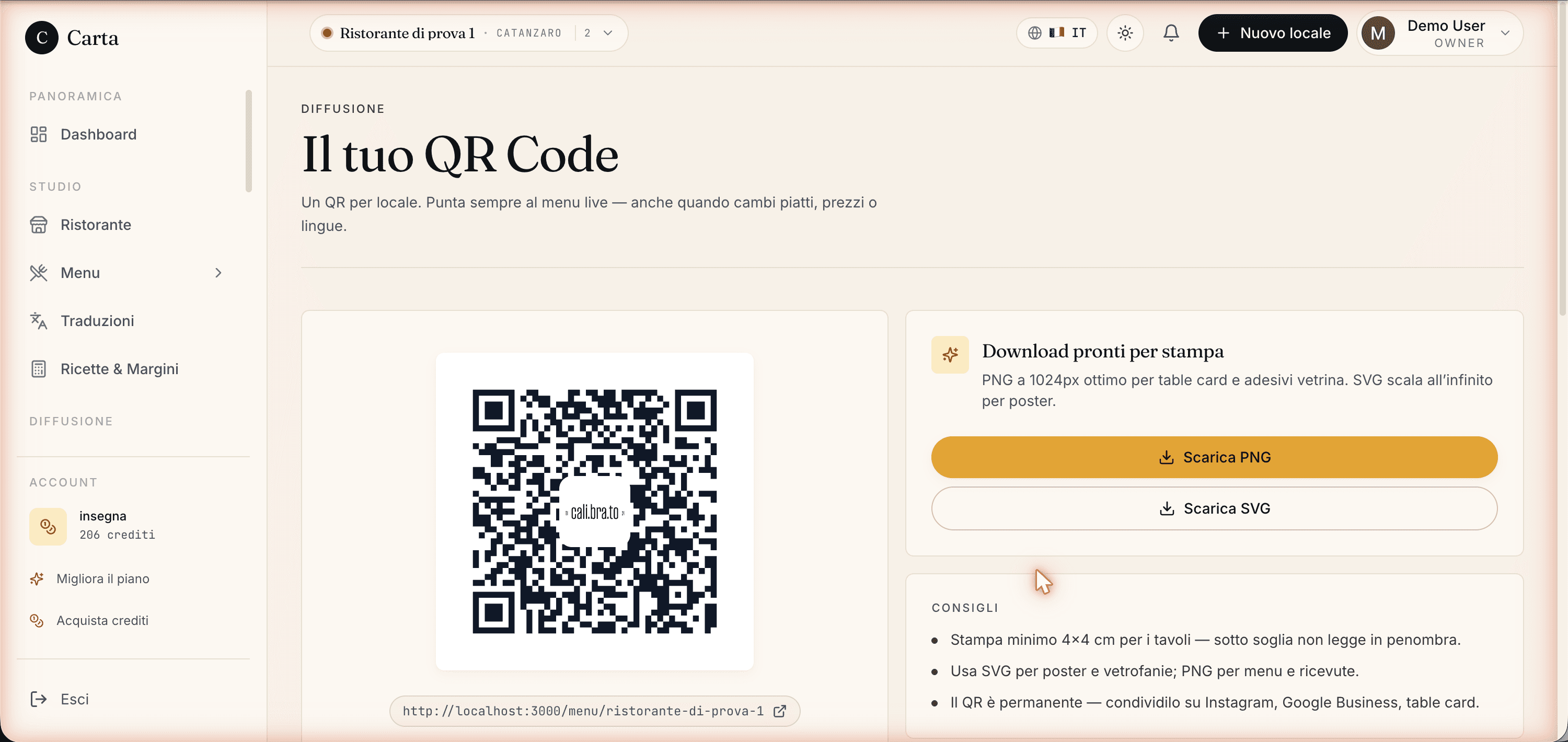Click the sparkle icon by Download pronti
The image size is (1568, 742).
pos(950,355)
